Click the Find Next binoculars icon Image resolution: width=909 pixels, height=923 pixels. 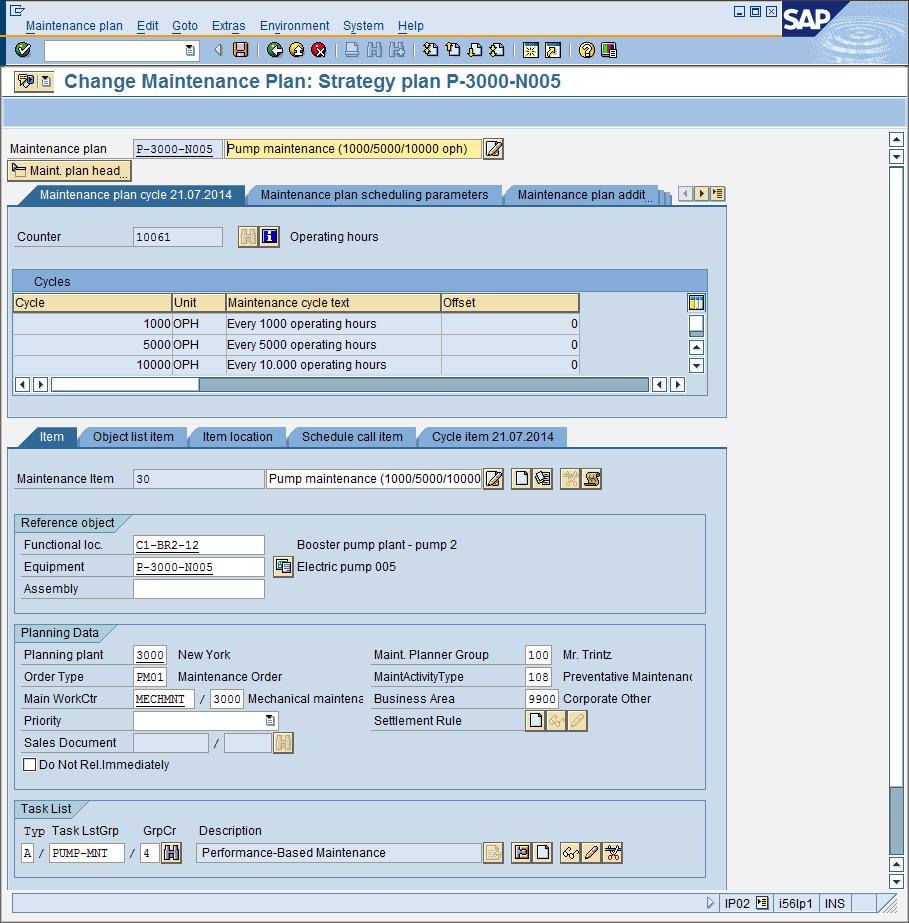pyautogui.click(x=397, y=50)
